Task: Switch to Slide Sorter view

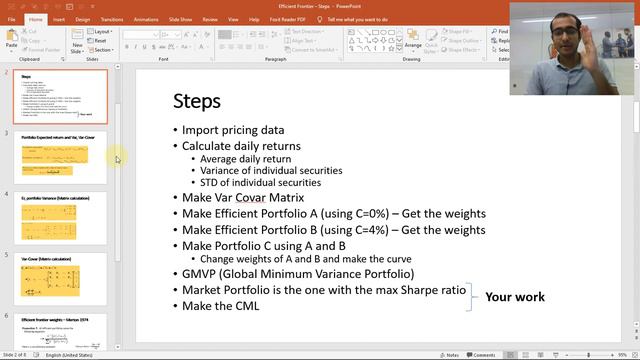Action: point(525,355)
